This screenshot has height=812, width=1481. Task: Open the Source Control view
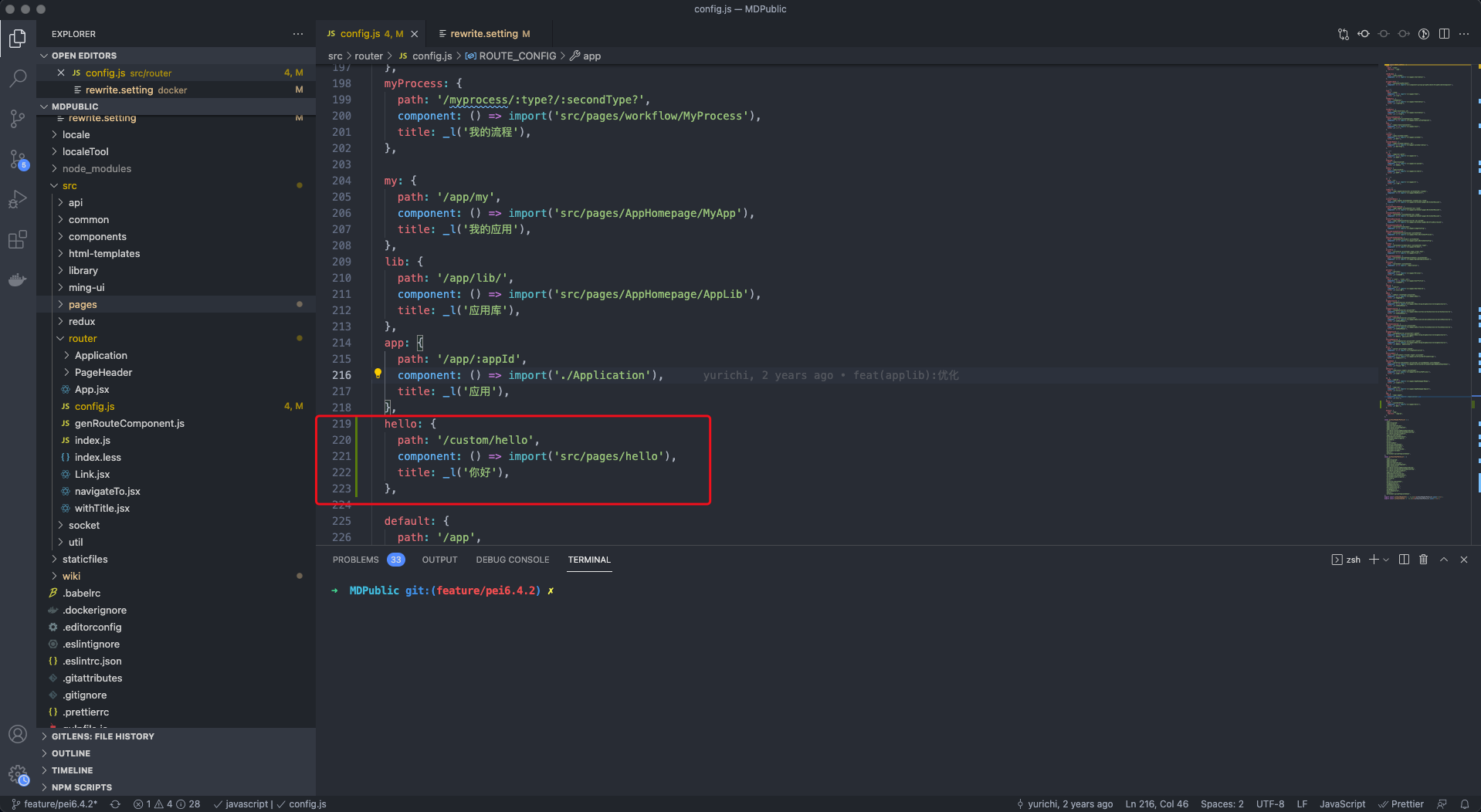click(18, 118)
